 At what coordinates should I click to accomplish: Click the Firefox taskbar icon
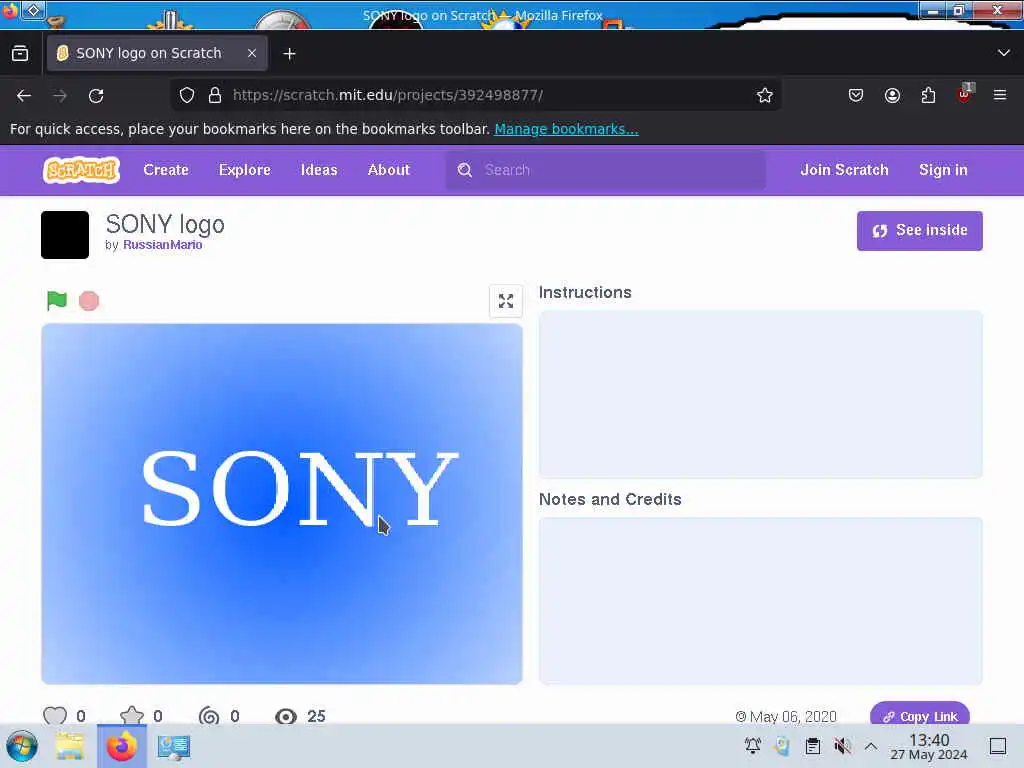[121, 746]
